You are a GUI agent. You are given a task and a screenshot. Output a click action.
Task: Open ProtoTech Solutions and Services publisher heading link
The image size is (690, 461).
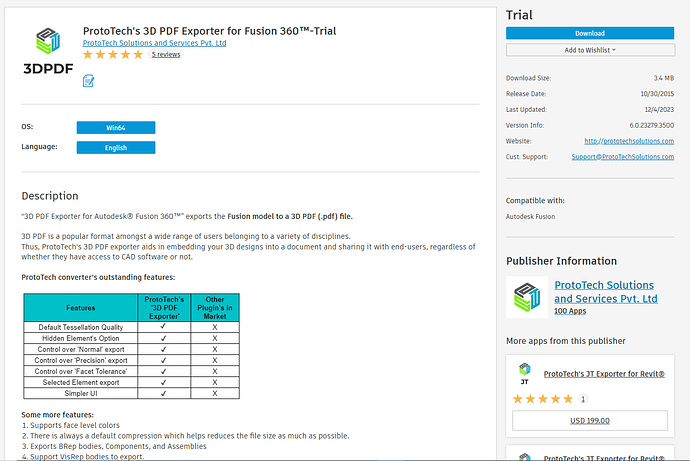(606, 292)
